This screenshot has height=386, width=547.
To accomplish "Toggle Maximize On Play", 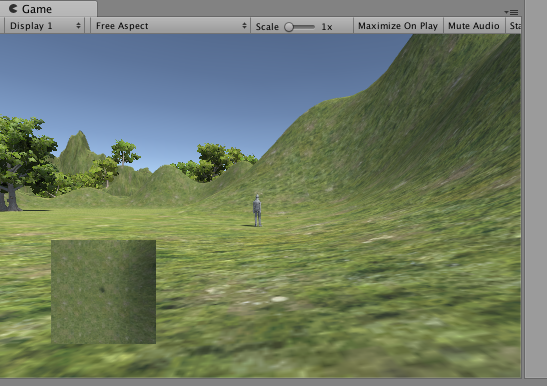I will (x=398, y=26).
